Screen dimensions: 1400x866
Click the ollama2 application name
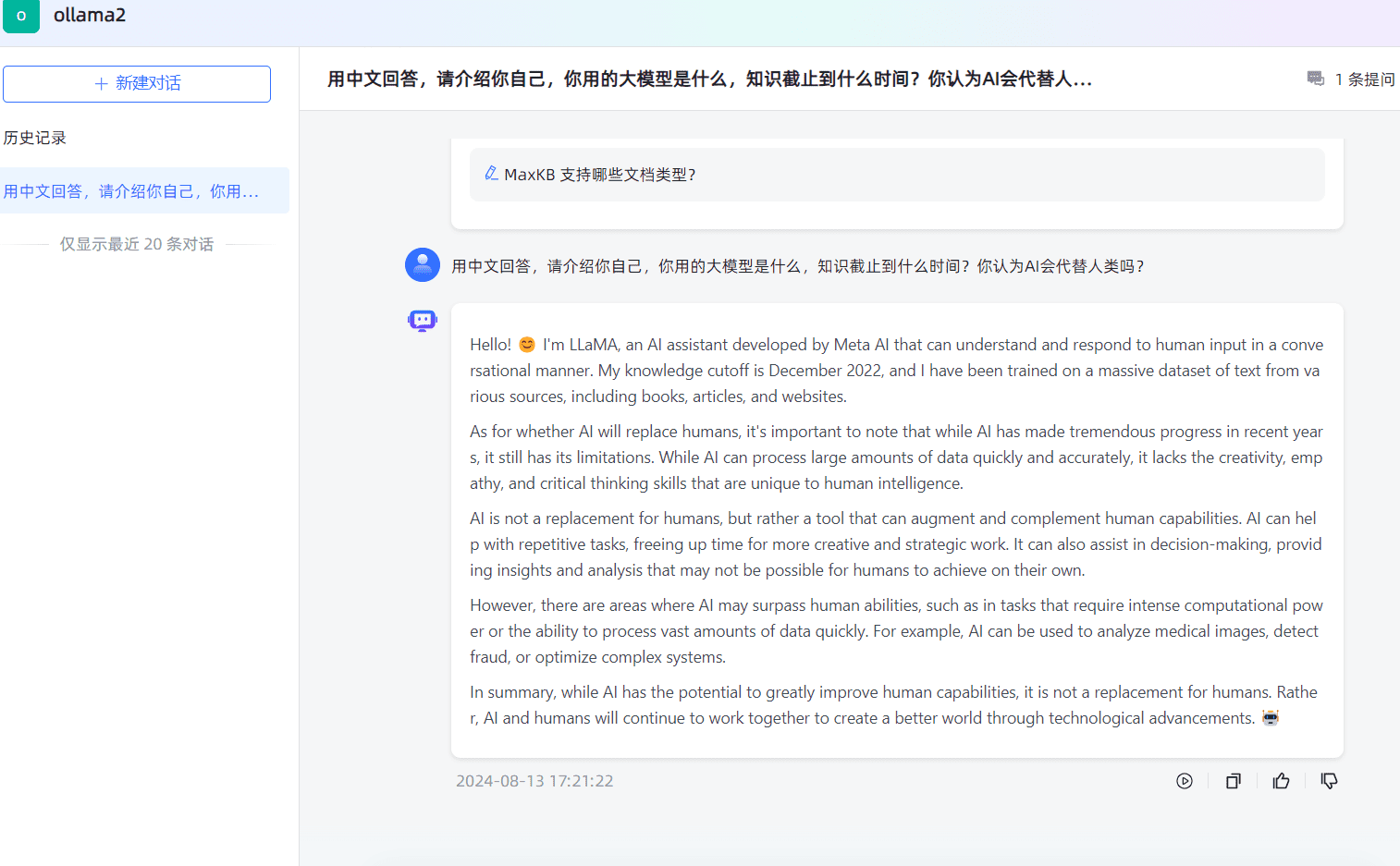pos(90,16)
